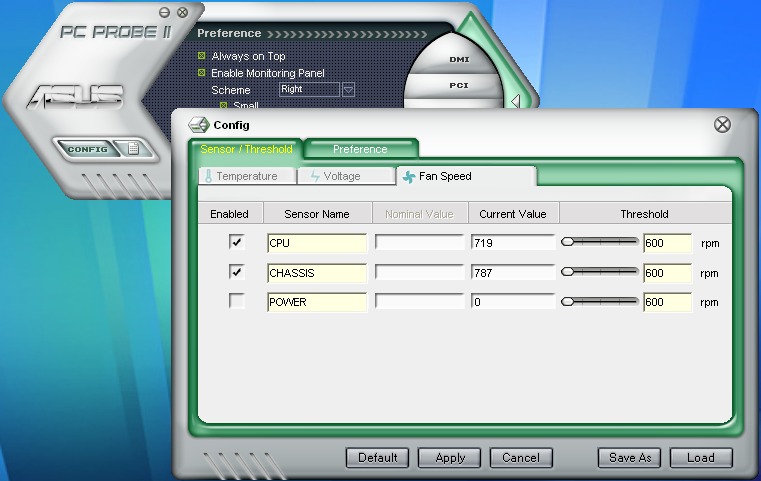This screenshot has width=761, height=481.
Task: Click the CHASSIS threshold slider handle
Action: [567, 272]
